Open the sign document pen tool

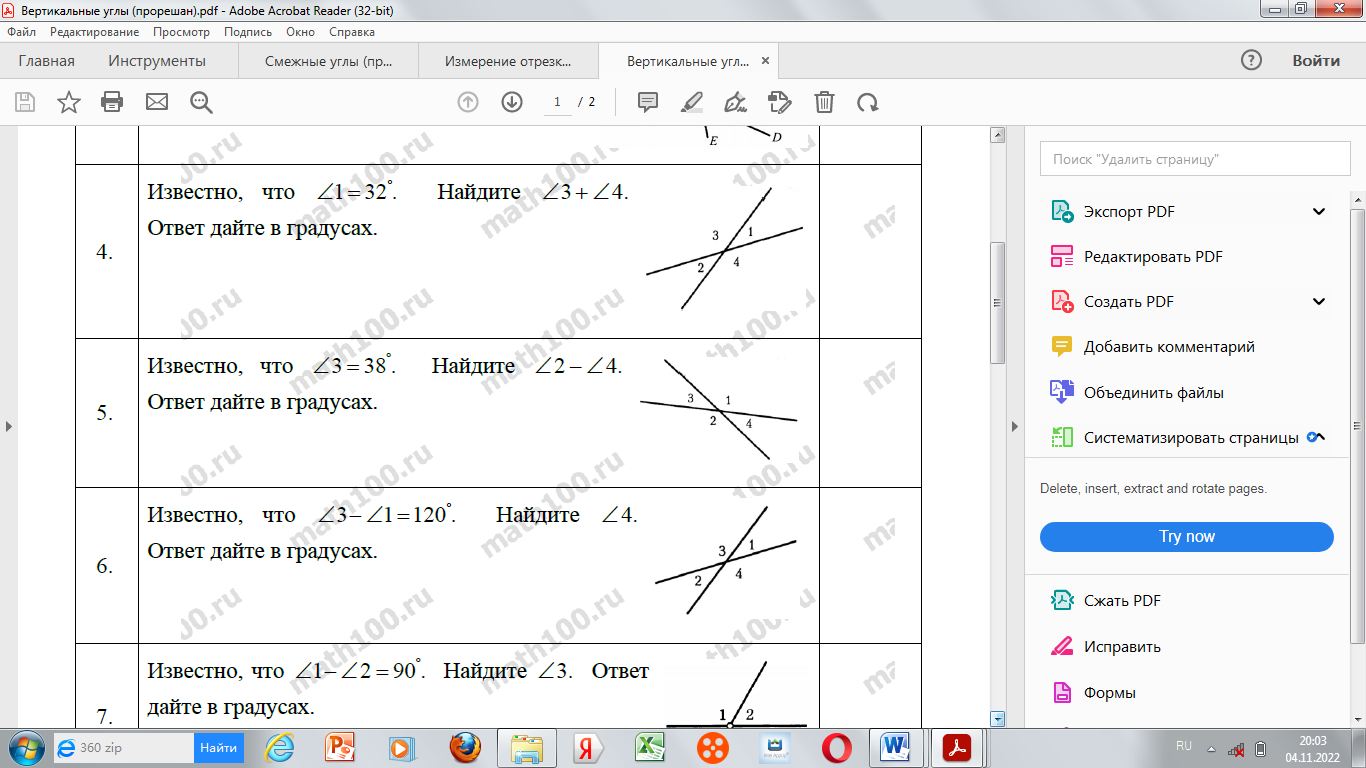[736, 102]
